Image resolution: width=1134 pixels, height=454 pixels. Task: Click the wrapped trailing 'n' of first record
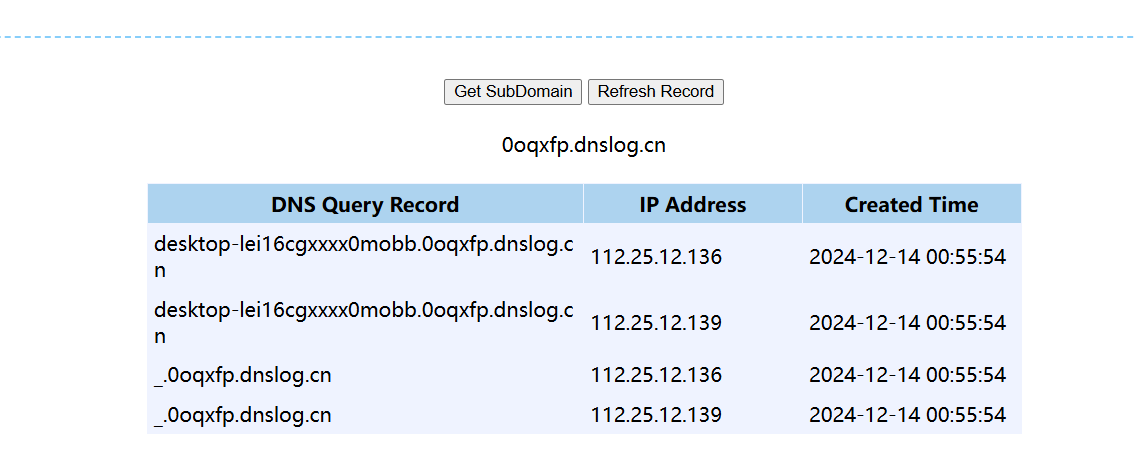coord(160,271)
